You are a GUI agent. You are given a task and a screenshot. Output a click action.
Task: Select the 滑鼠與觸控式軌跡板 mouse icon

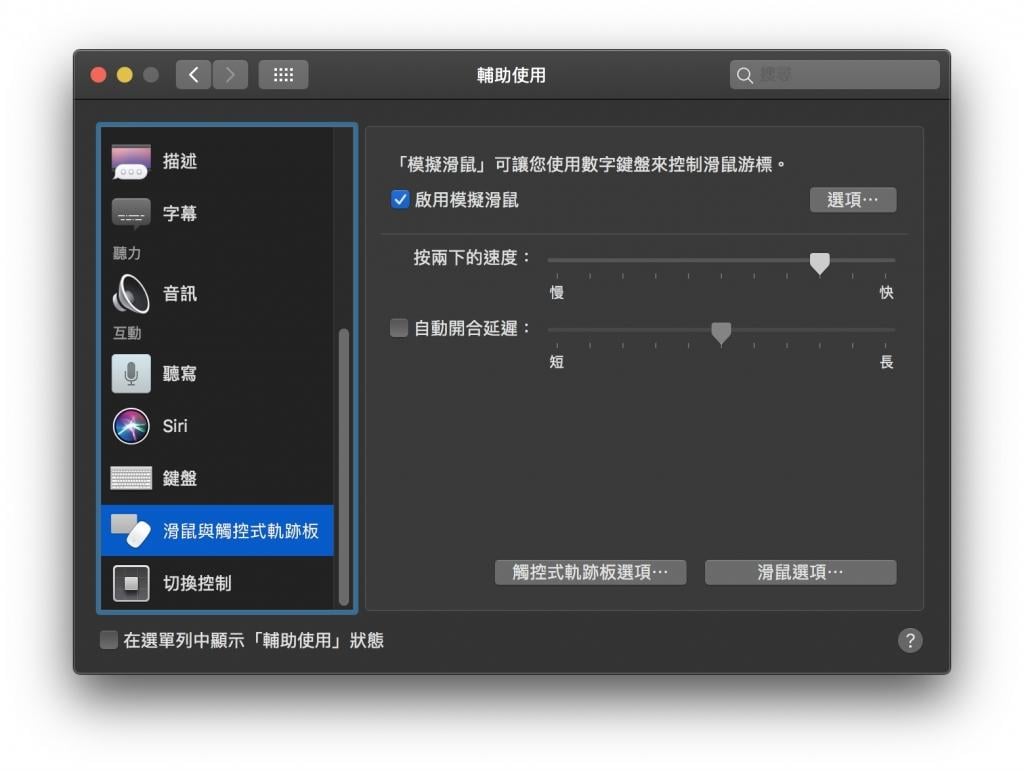click(x=131, y=531)
